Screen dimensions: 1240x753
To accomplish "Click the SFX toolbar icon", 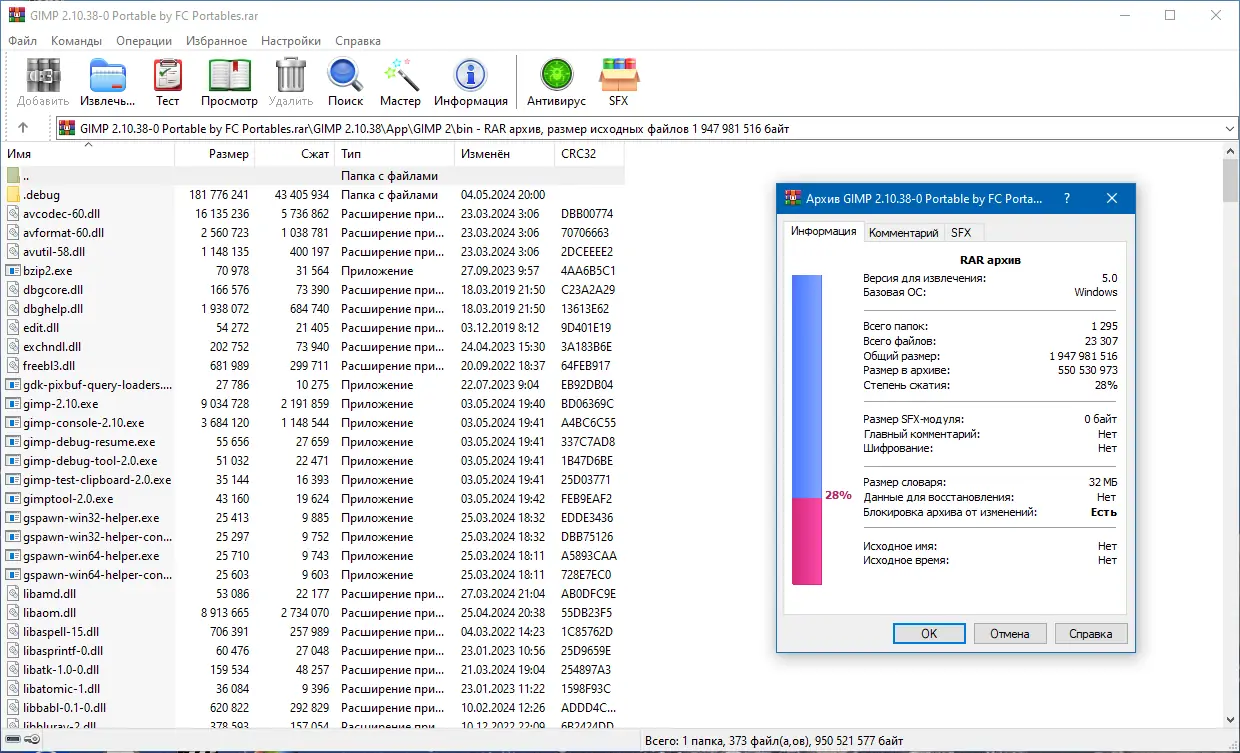I will coord(618,75).
